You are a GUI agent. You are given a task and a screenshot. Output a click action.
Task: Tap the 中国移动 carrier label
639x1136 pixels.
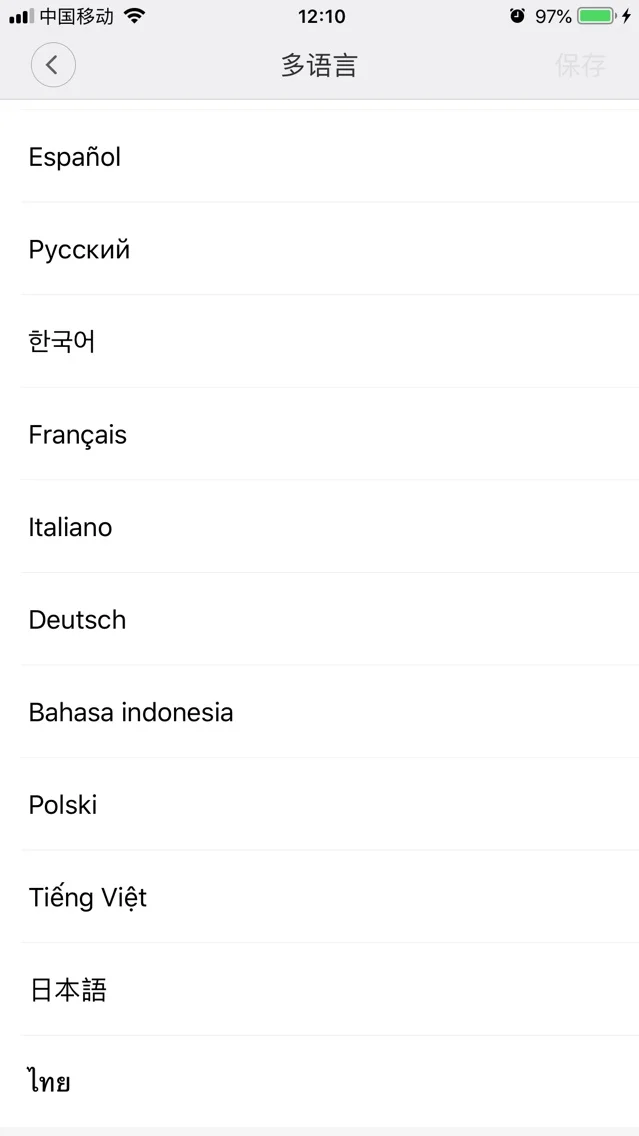tap(77, 16)
